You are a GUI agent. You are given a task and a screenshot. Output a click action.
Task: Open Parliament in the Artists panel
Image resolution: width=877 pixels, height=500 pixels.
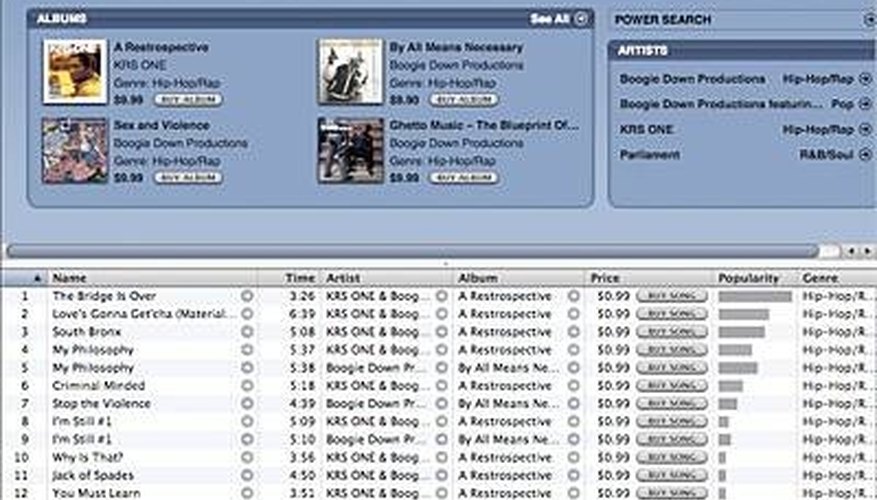coord(650,155)
